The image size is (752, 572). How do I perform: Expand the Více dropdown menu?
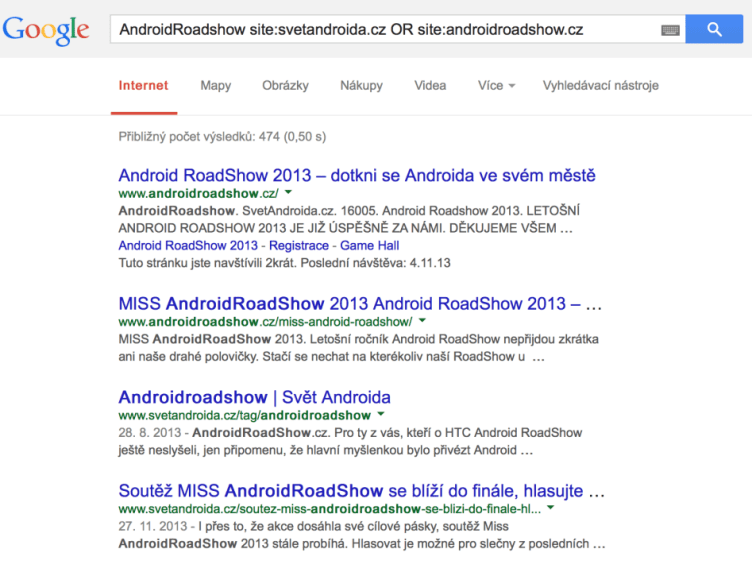[x=496, y=85]
